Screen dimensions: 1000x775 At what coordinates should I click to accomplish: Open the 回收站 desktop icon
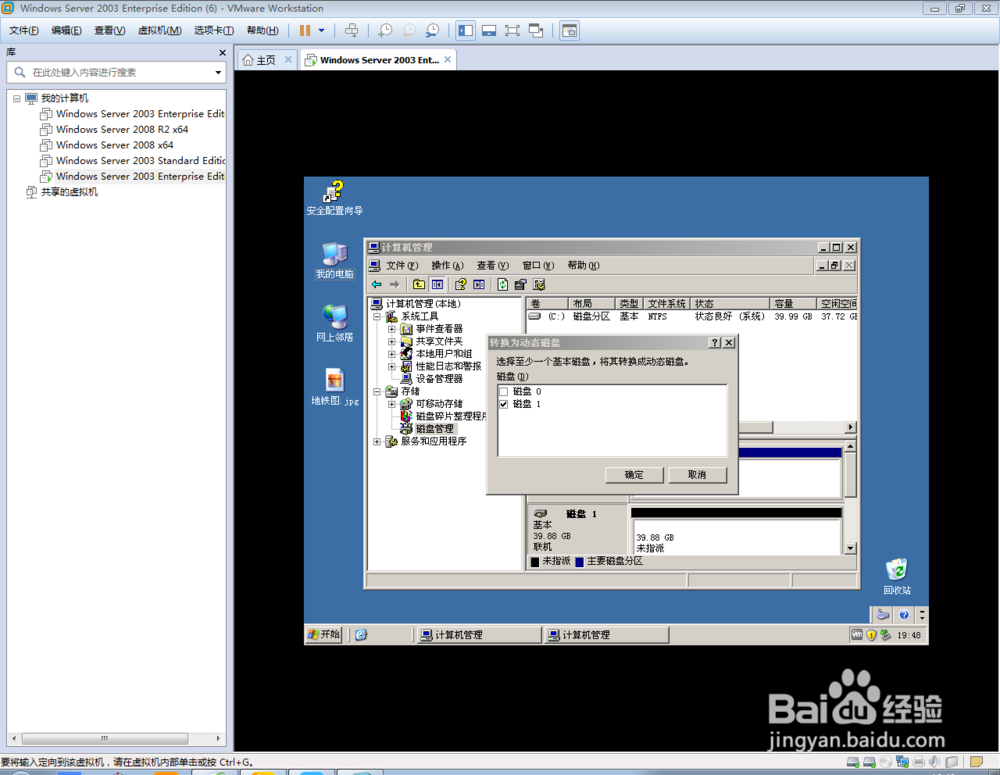(x=897, y=577)
